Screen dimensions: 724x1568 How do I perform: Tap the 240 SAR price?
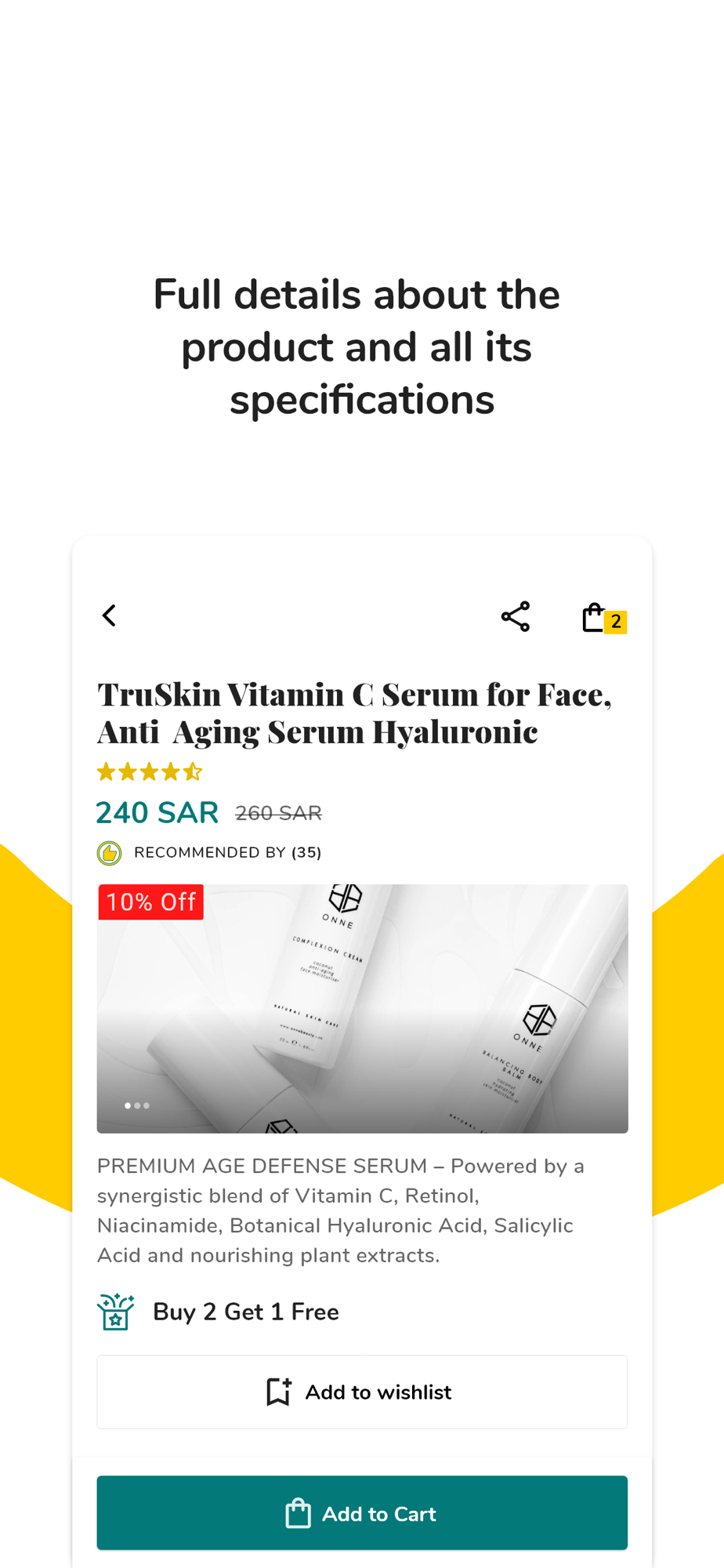[157, 813]
